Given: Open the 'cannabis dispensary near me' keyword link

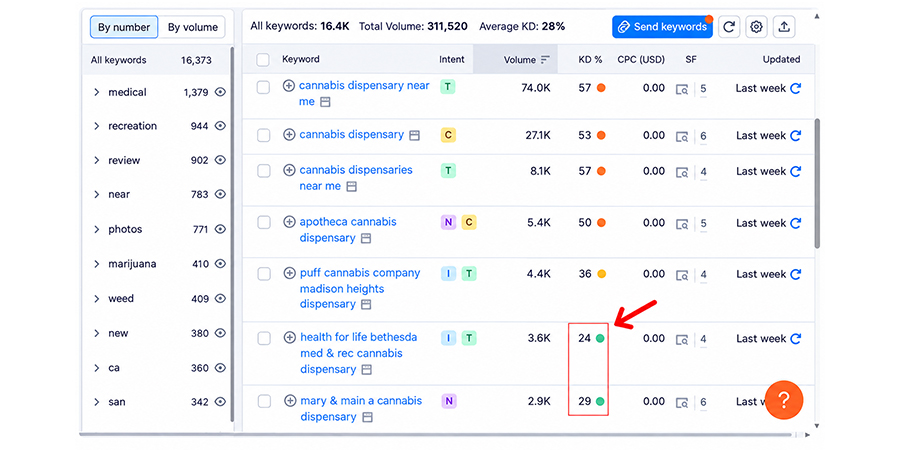Looking at the screenshot, I should point(364,93).
